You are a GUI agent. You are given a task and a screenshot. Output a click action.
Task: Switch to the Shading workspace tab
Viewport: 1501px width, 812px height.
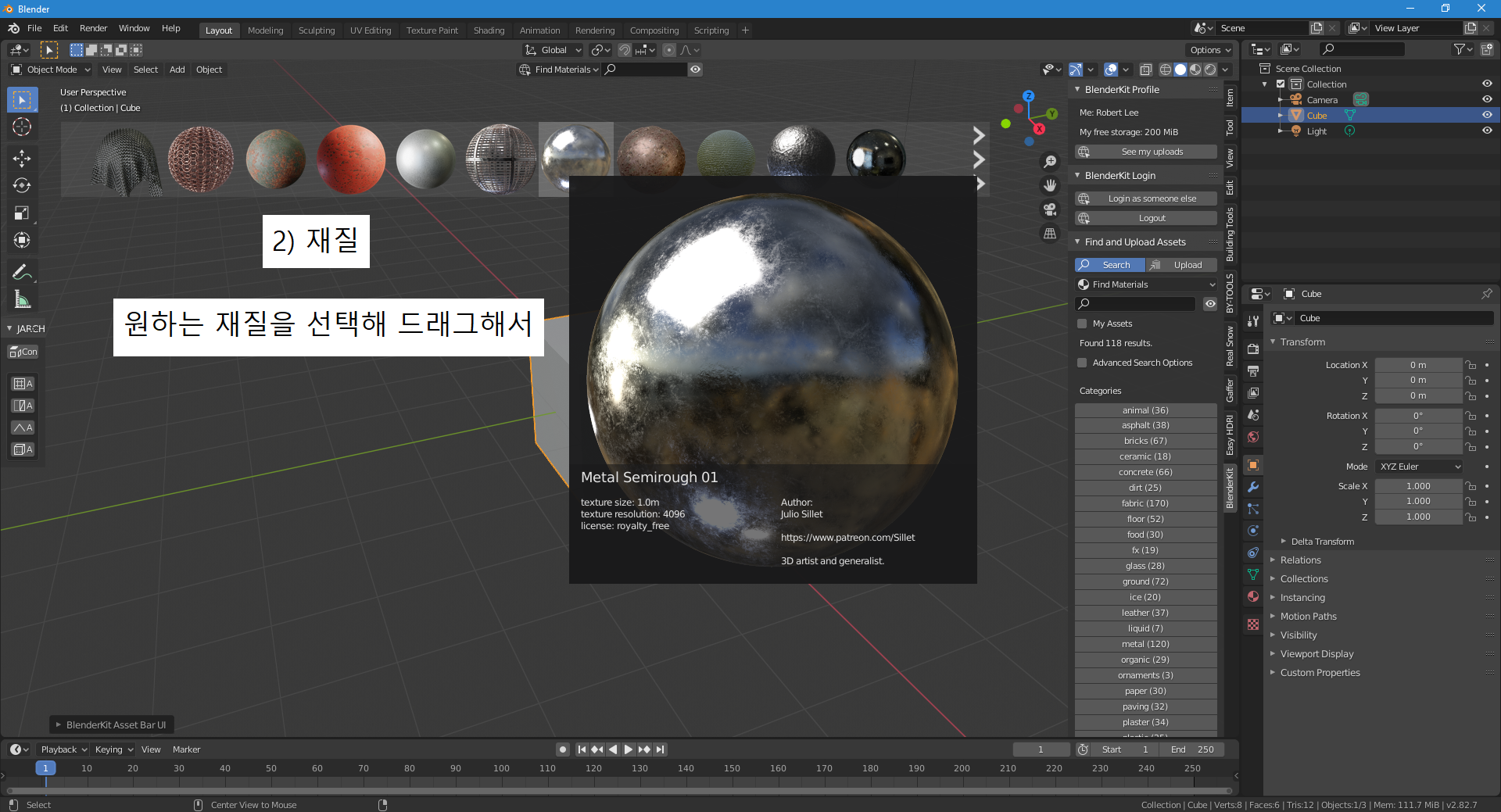tap(489, 30)
